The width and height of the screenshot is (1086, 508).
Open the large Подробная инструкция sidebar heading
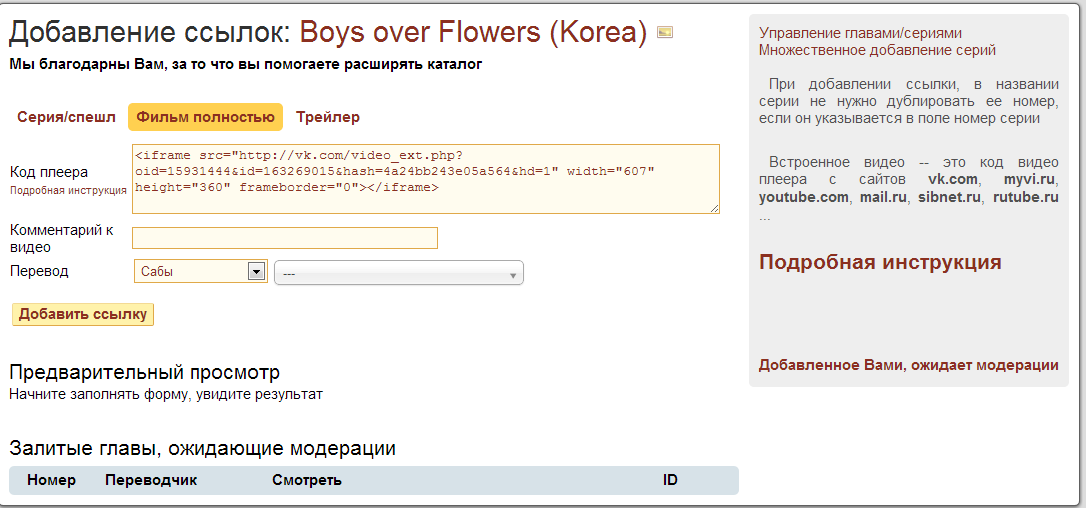pyautogui.click(x=880, y=263)
